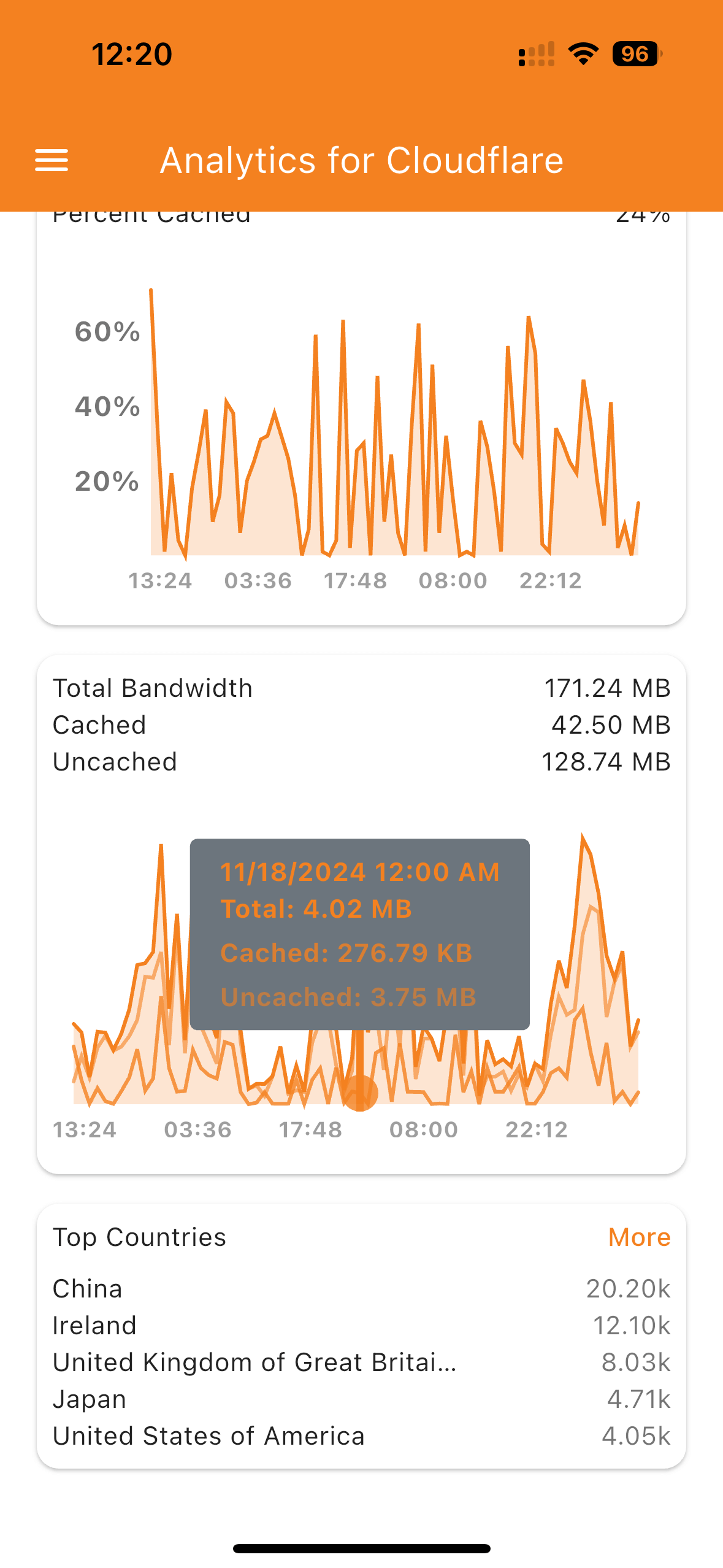The height and width of the screenshot is (1568, 723).
Task: Tap the home indicator bar
Action: tap(361, 1548)
